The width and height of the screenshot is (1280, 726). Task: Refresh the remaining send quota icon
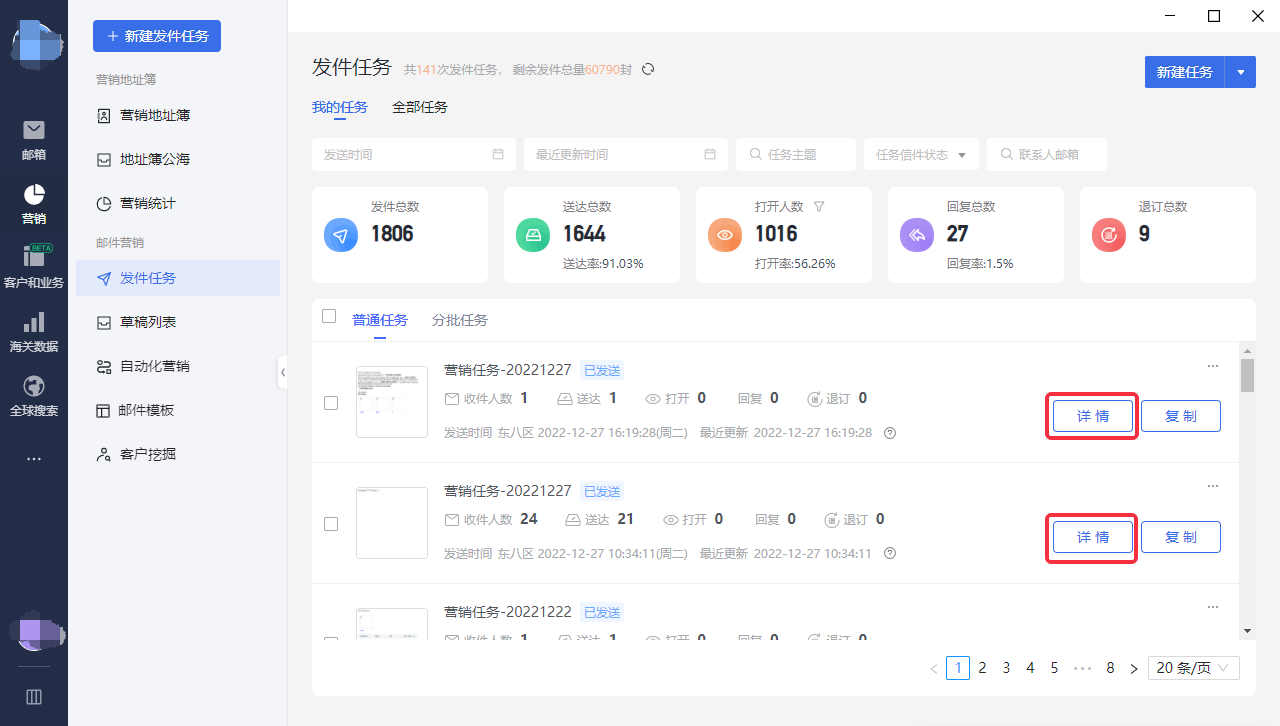648,69
